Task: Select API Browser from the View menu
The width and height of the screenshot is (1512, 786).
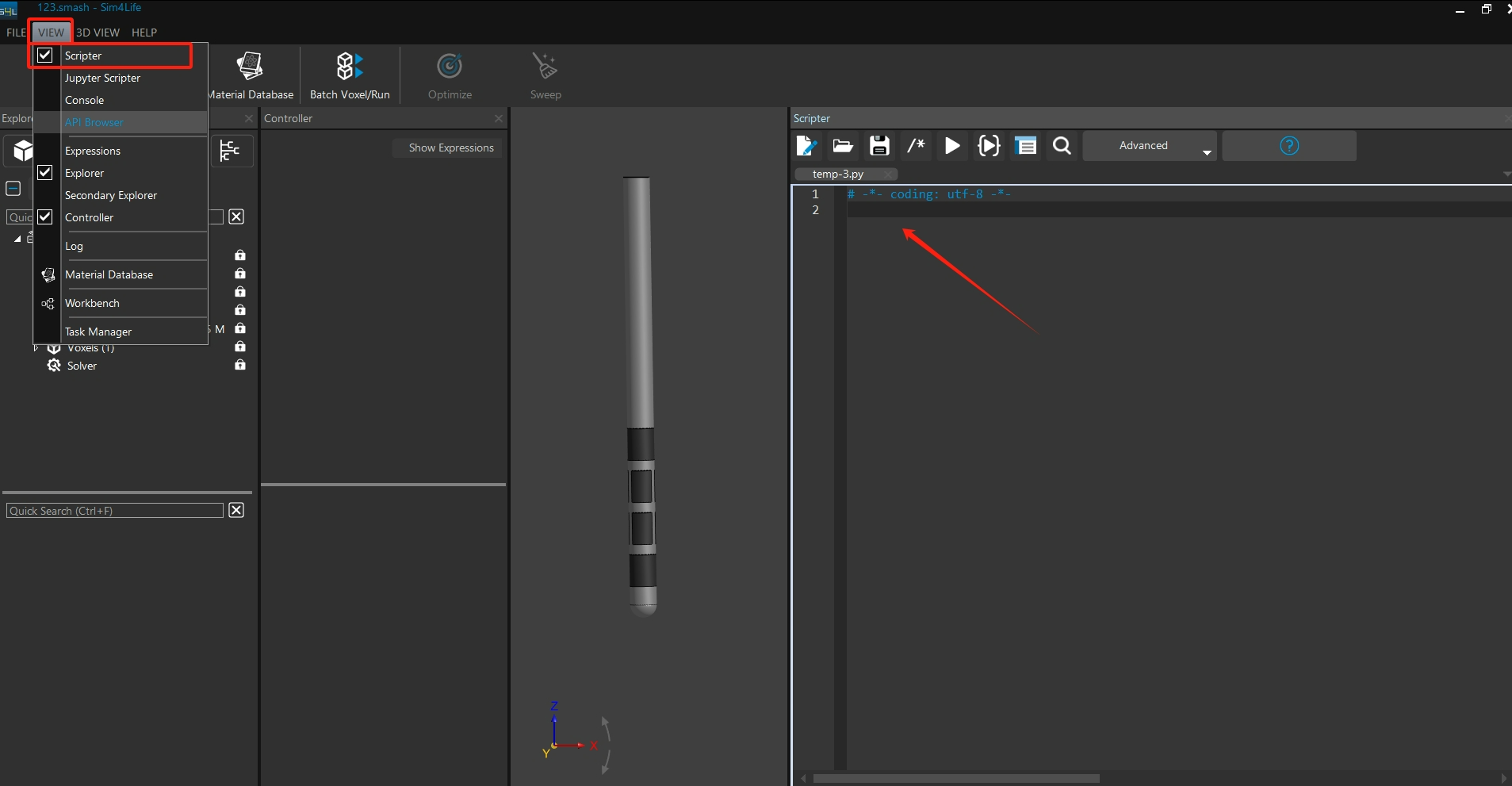Action: point(94,122)
